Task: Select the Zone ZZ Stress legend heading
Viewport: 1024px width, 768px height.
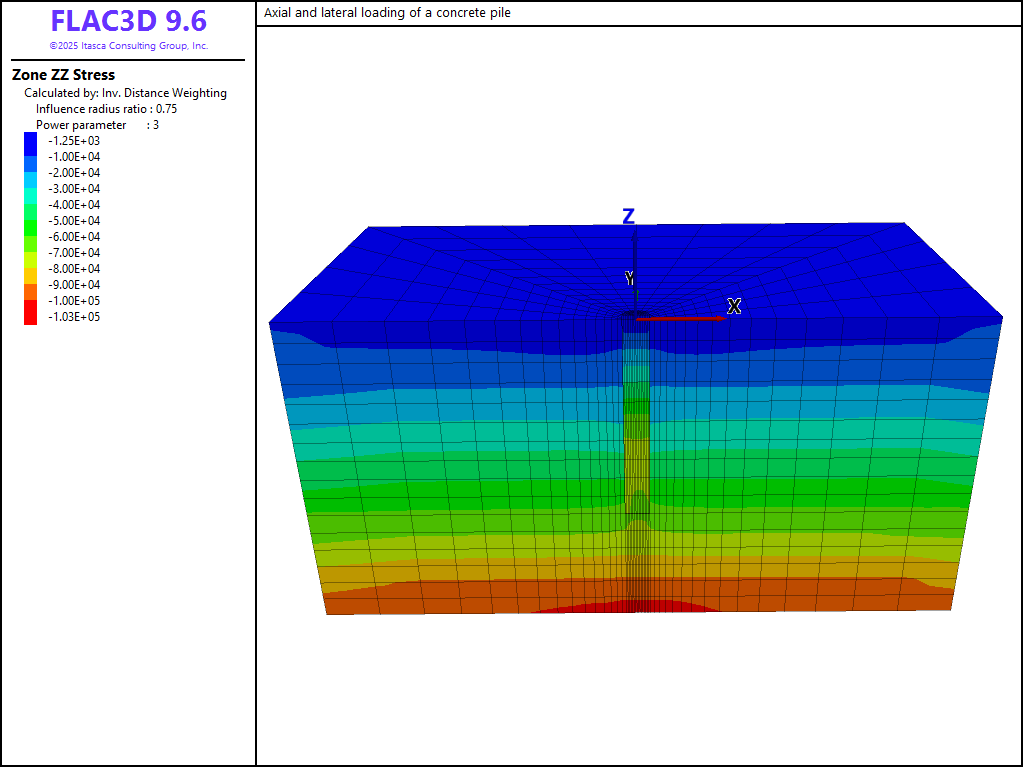Action: (x=63, y=75)
